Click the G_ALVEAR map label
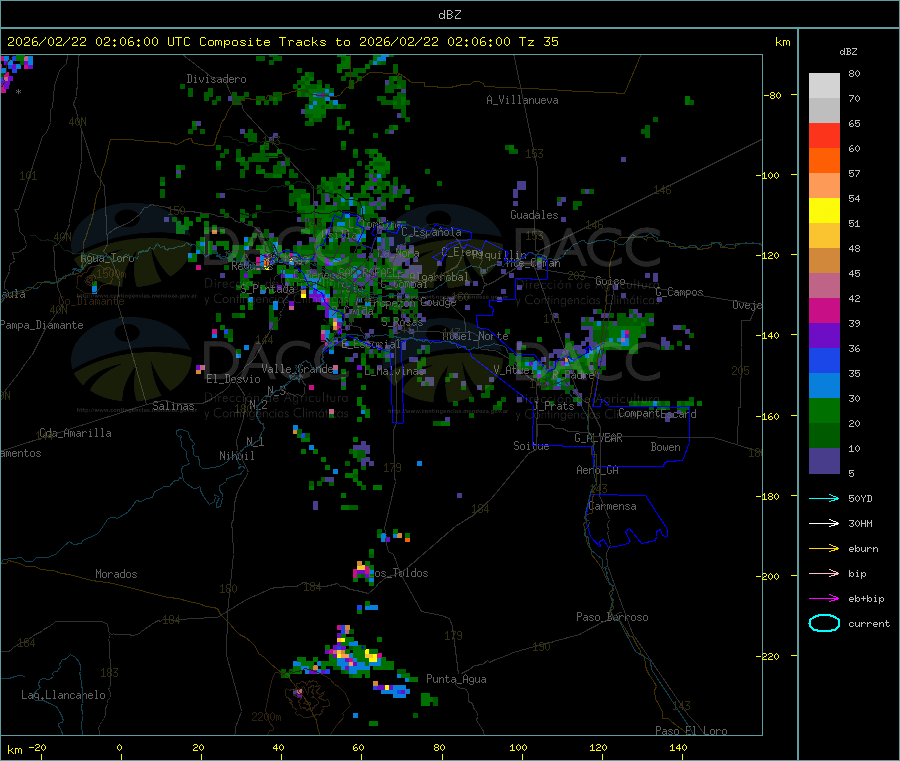 [598, 438]
